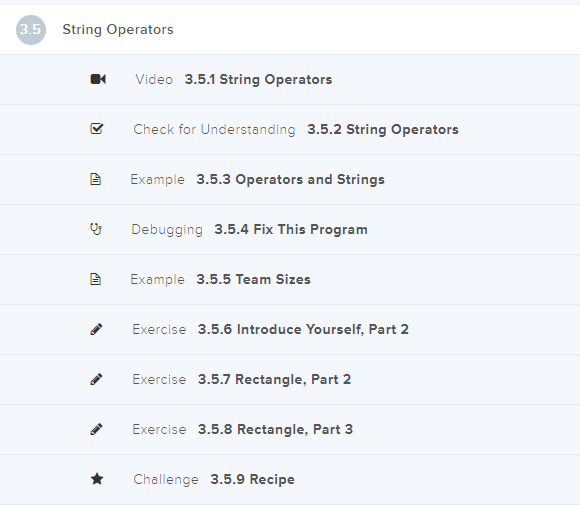The width and height of the screenshot is (580, 505).
Task: Click the checkbox icon for Check for Understanding
Action: click(x=97, y=129)
